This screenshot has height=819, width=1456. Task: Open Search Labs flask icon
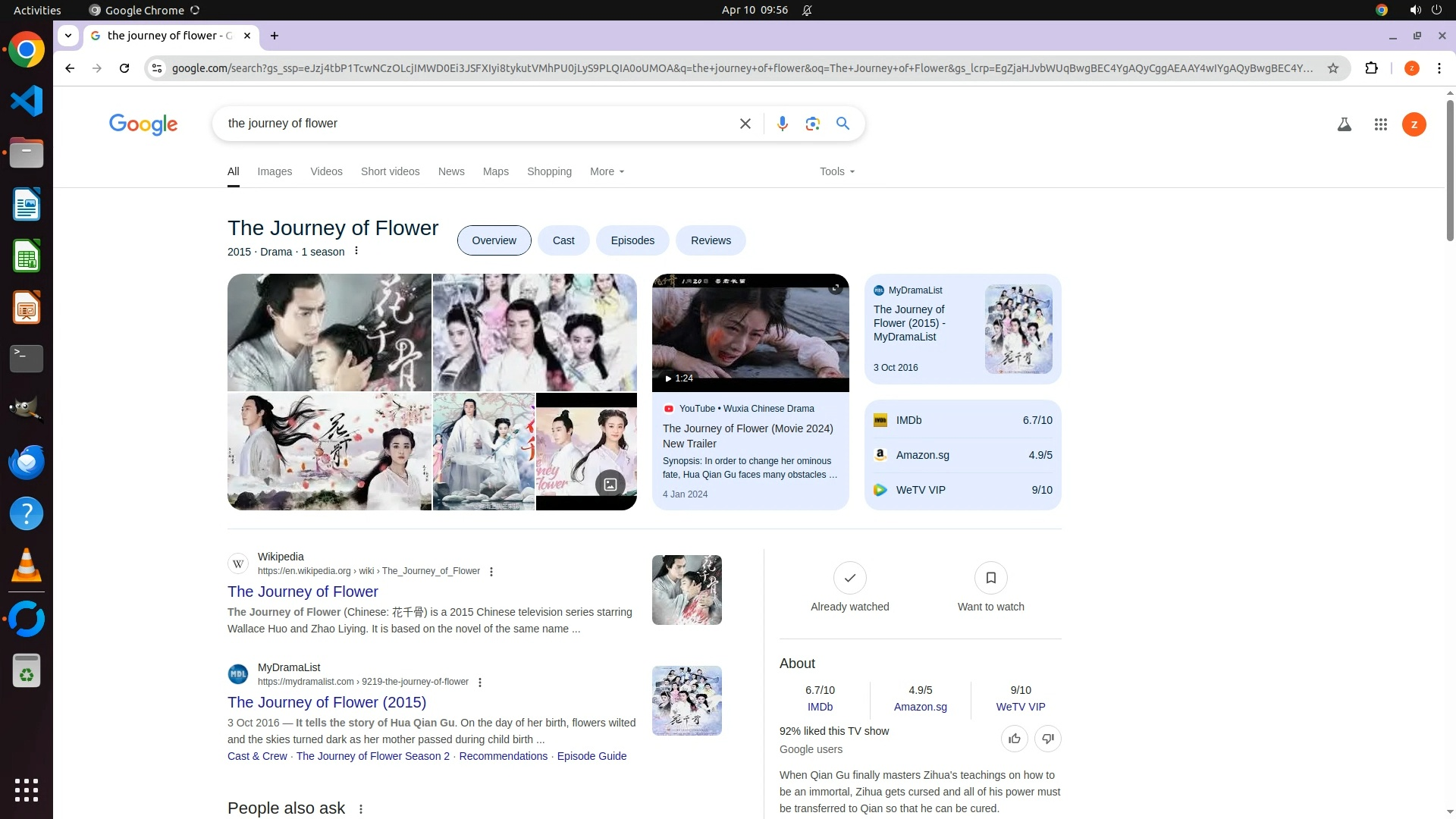1344,124
